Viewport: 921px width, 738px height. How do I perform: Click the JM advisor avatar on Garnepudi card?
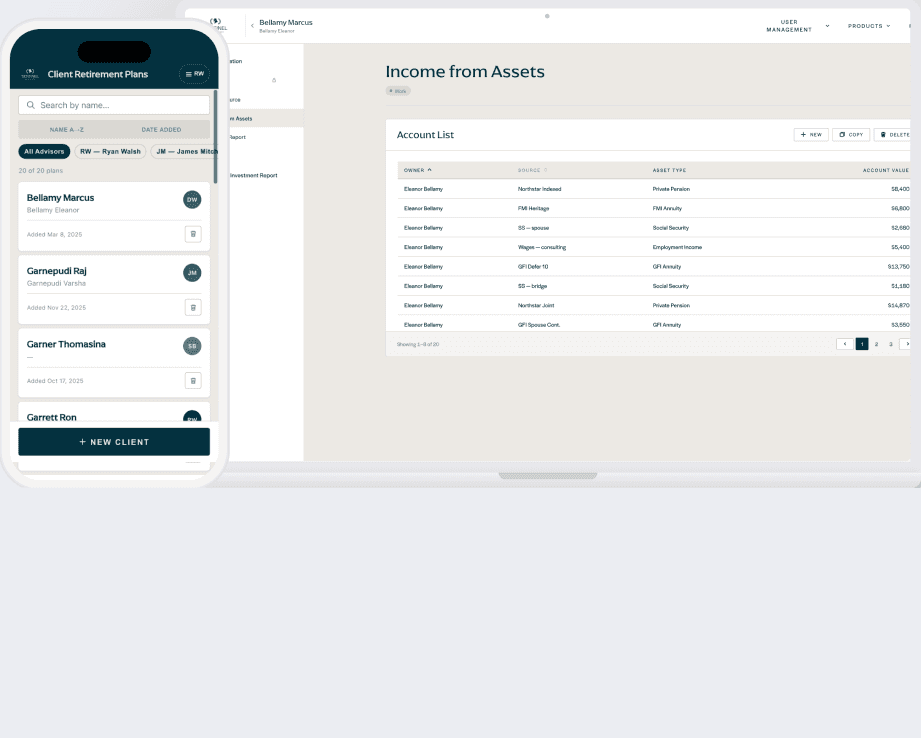pyautogui.click(x=192, y=273)
